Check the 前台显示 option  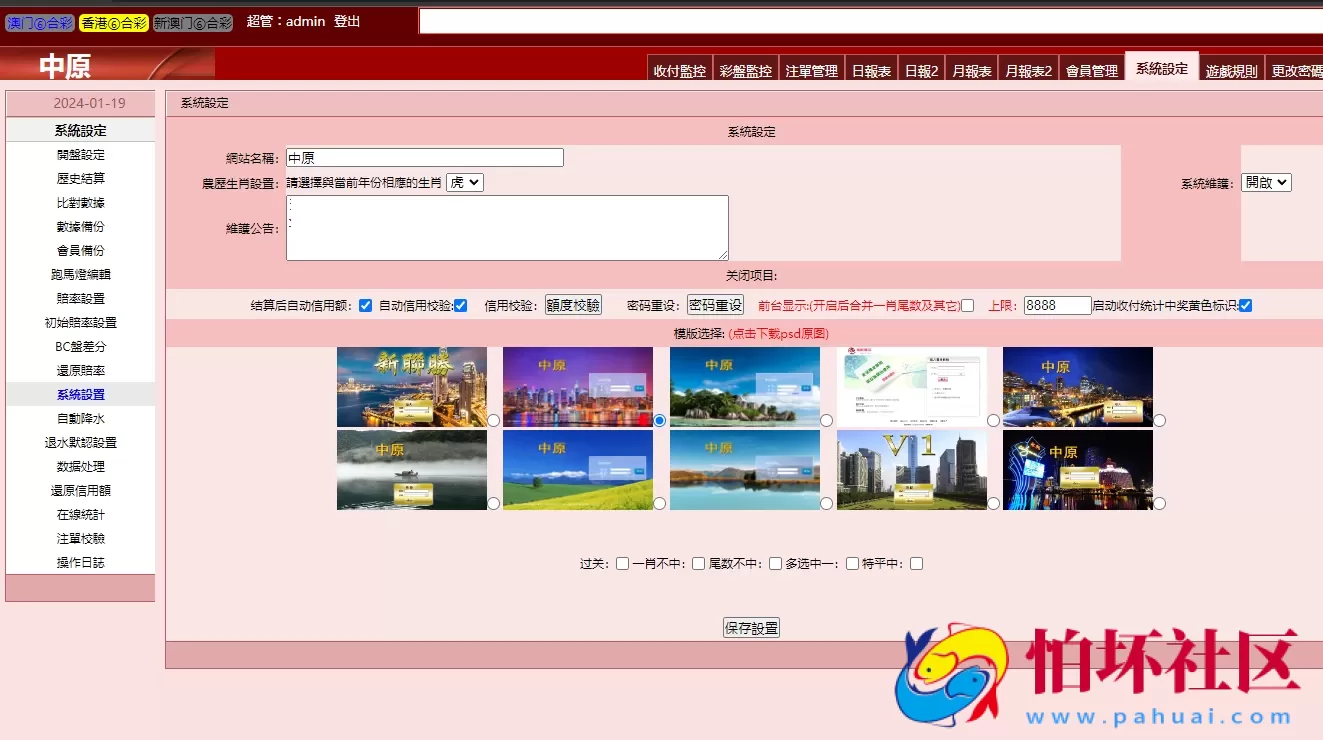(966, 305)
